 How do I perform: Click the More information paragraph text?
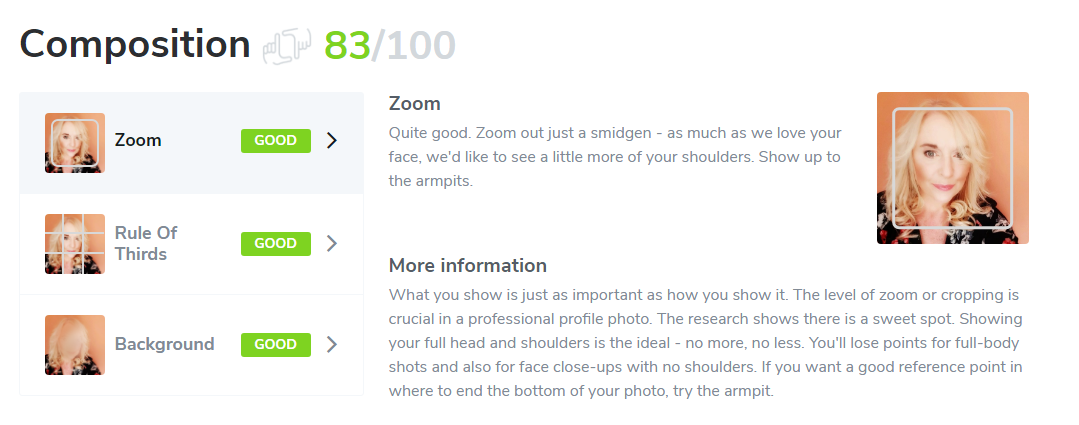(x=705, y=343)
